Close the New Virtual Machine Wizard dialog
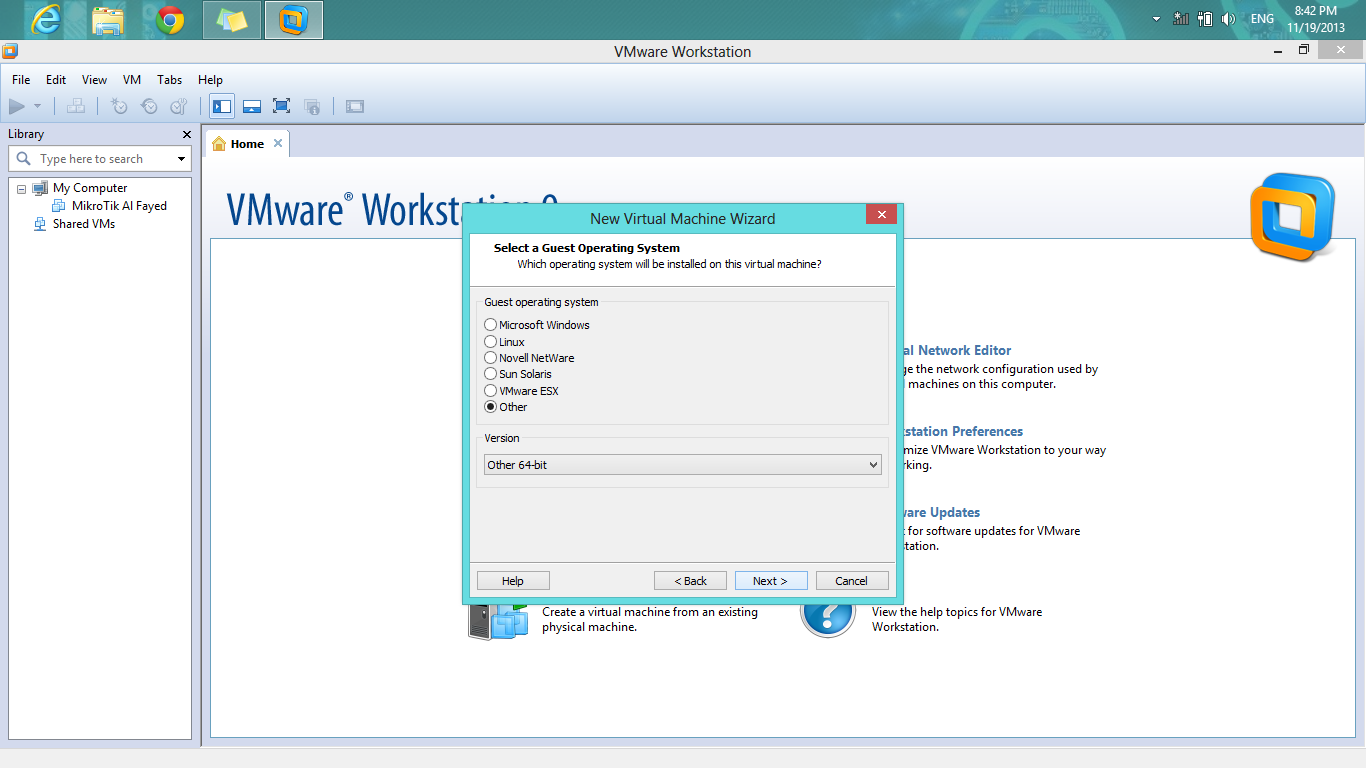This screenshot has height=768, width=1366. pyautogui.click(x=881, y=215)
